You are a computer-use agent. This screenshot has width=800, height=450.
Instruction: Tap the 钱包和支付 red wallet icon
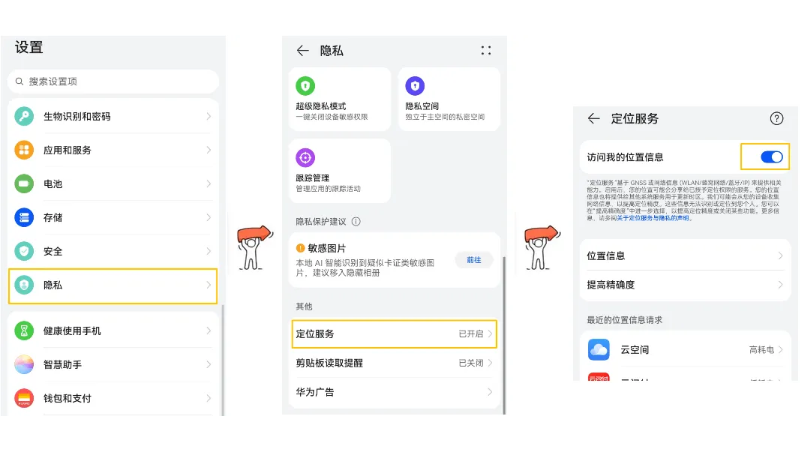[24, 398]
